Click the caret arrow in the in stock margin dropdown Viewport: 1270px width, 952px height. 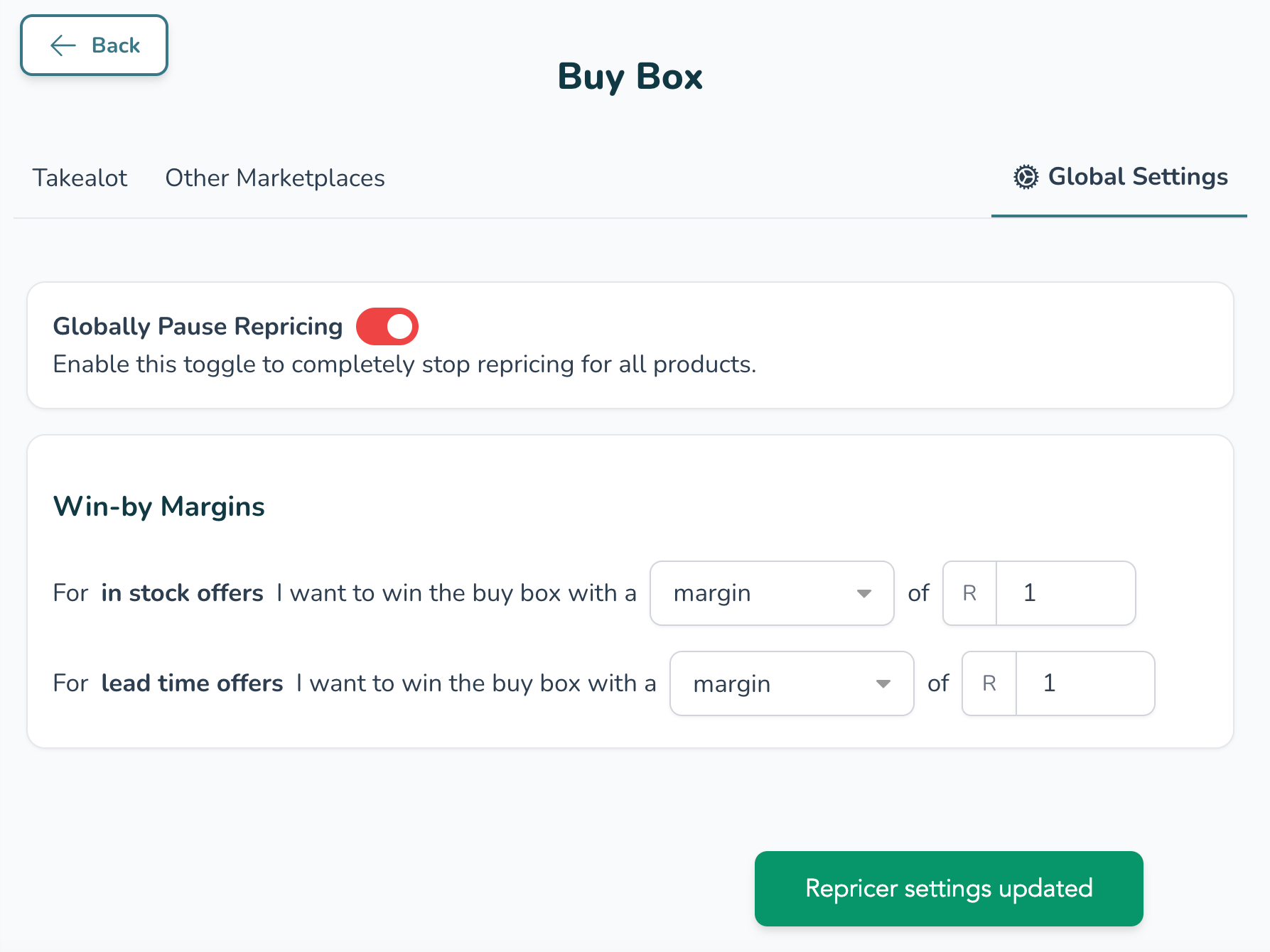click(x=863, y=593)
